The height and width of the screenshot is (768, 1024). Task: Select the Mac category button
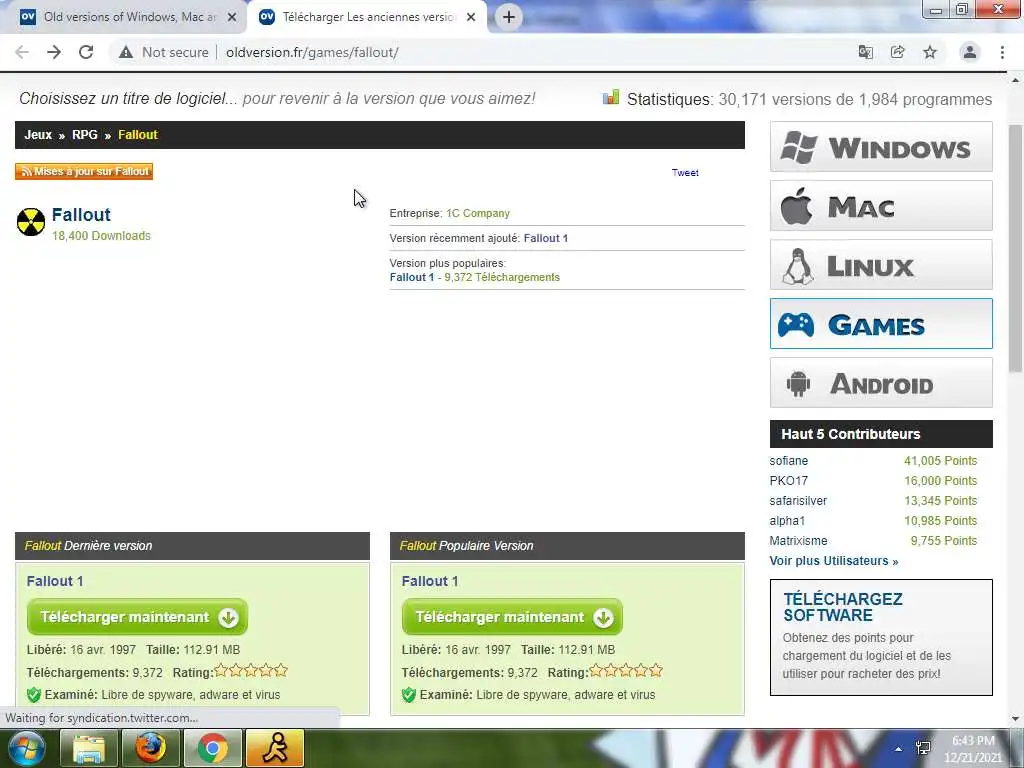881,206
